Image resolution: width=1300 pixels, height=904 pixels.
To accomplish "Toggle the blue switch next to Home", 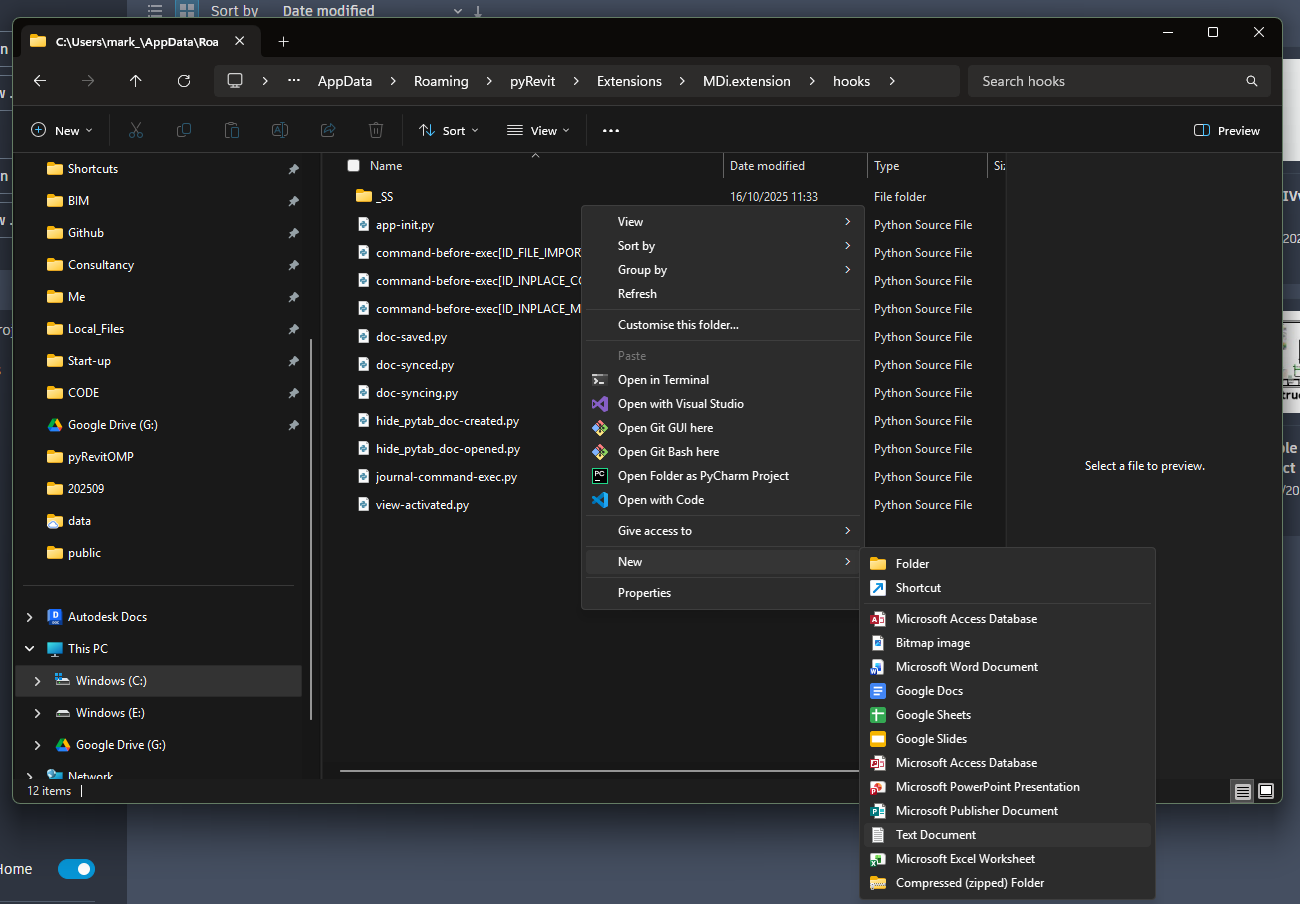I will pyautogui.click(x=76, y=869).
